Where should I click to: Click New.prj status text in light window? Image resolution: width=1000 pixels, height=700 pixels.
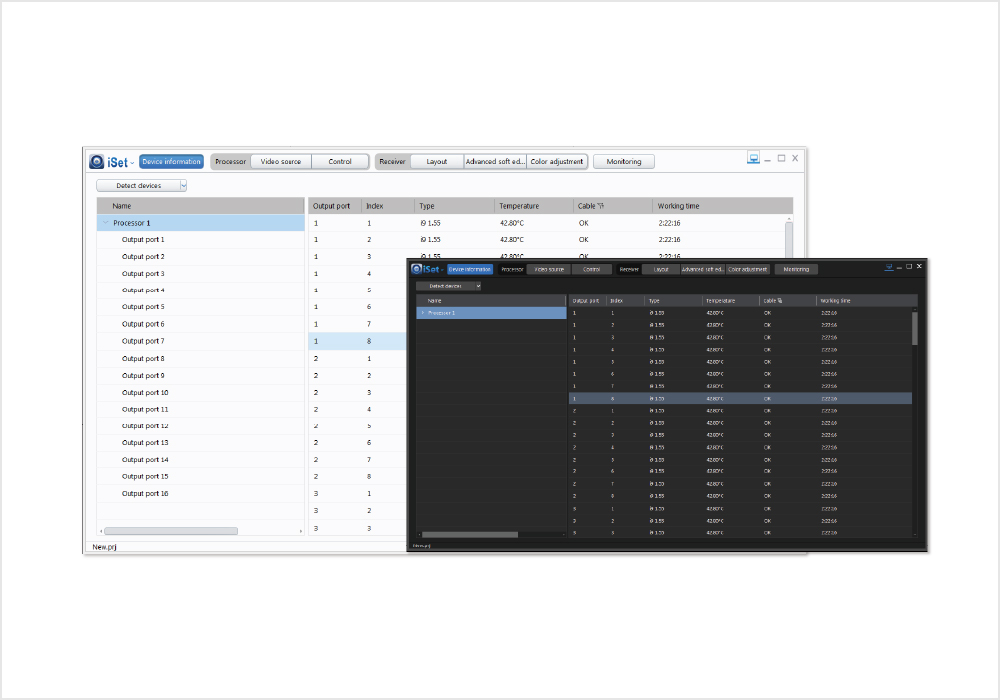pyautogui.click(x=105, y=547)
